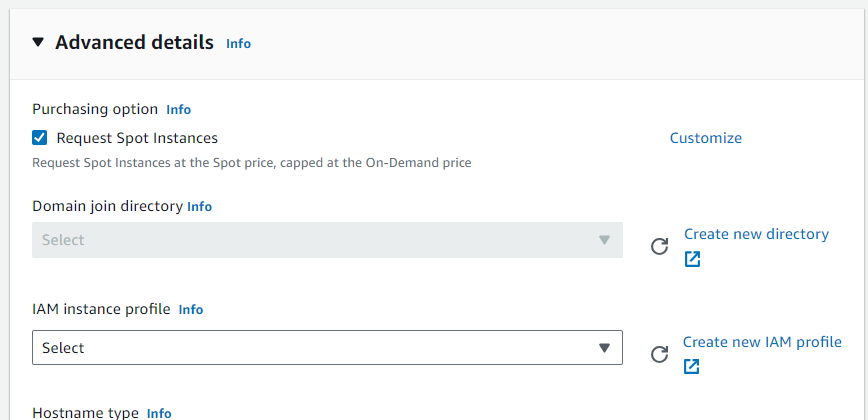Open Info link beside IAM instance profile
This screenshot has width=868, height=420.
click(191, 310)
